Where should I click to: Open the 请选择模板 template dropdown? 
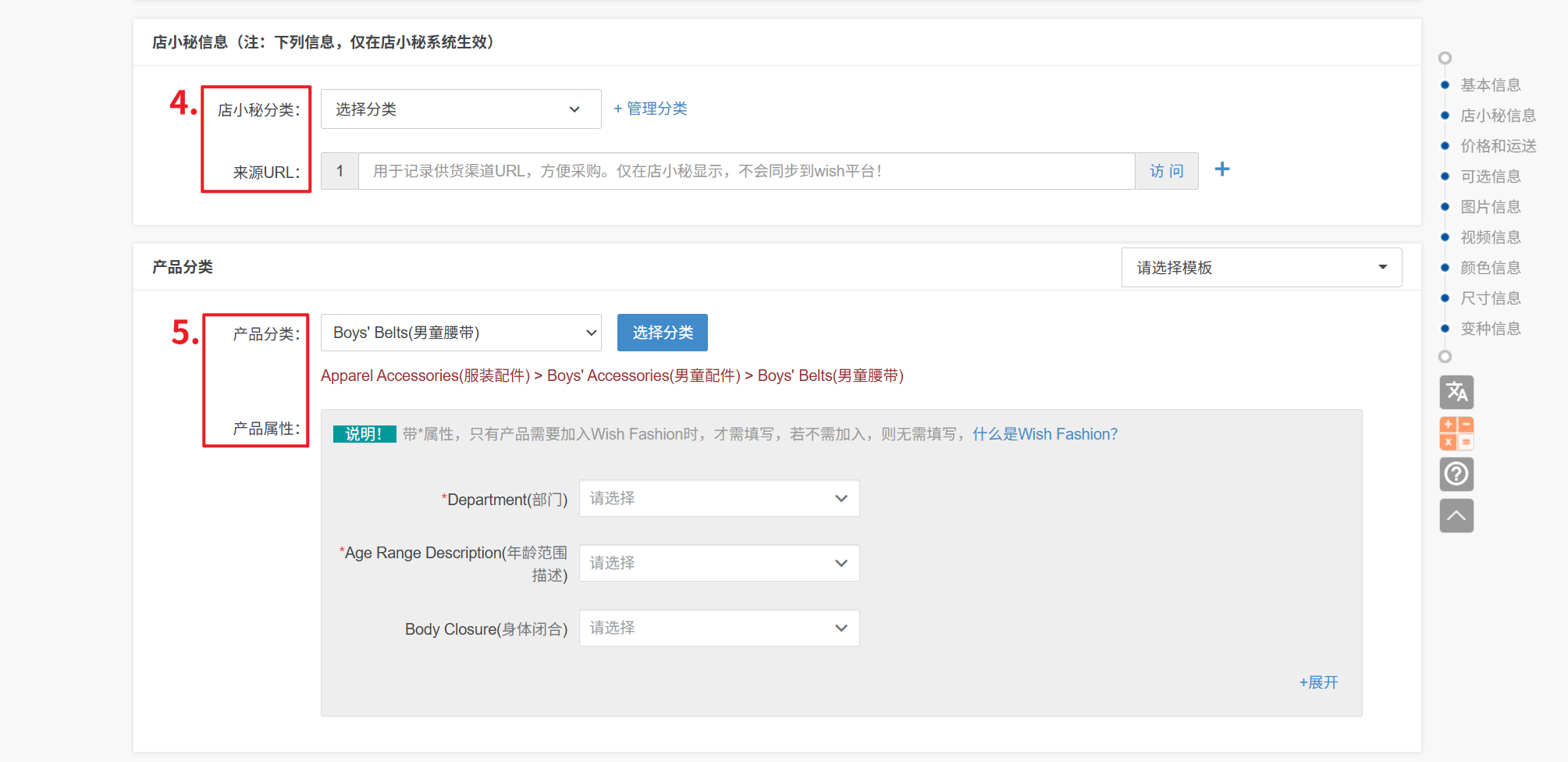[x=1261, y=268]
